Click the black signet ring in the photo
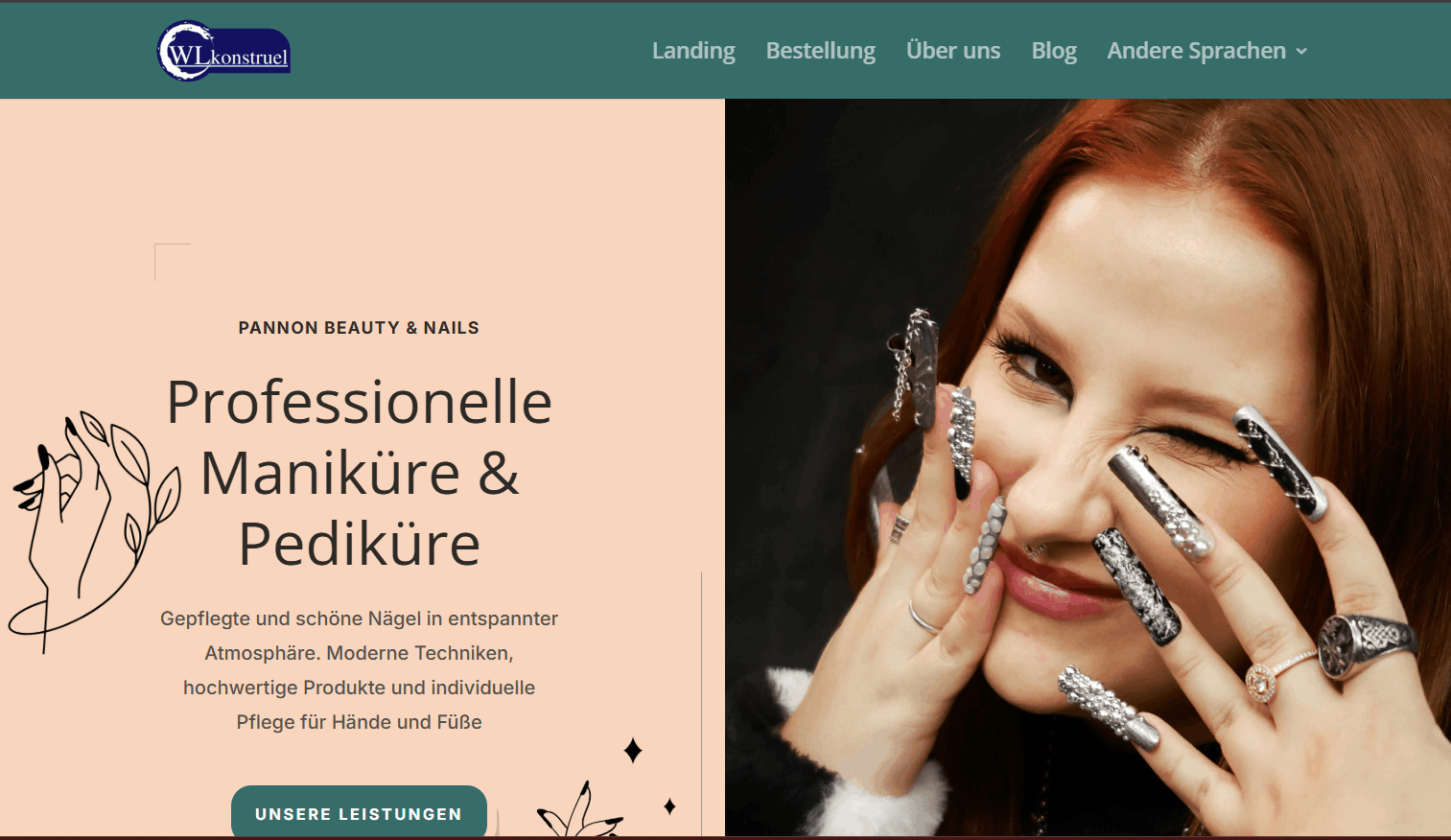The height and width of the screenshot is (840, 1451). pos(1367,644)
